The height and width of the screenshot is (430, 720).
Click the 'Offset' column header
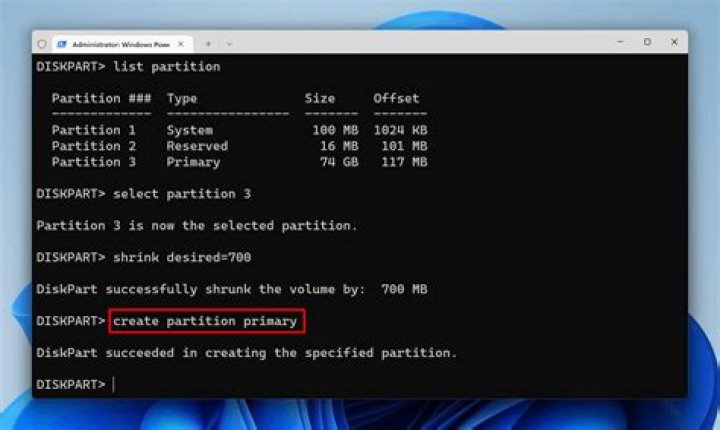(x=396, y=98)
